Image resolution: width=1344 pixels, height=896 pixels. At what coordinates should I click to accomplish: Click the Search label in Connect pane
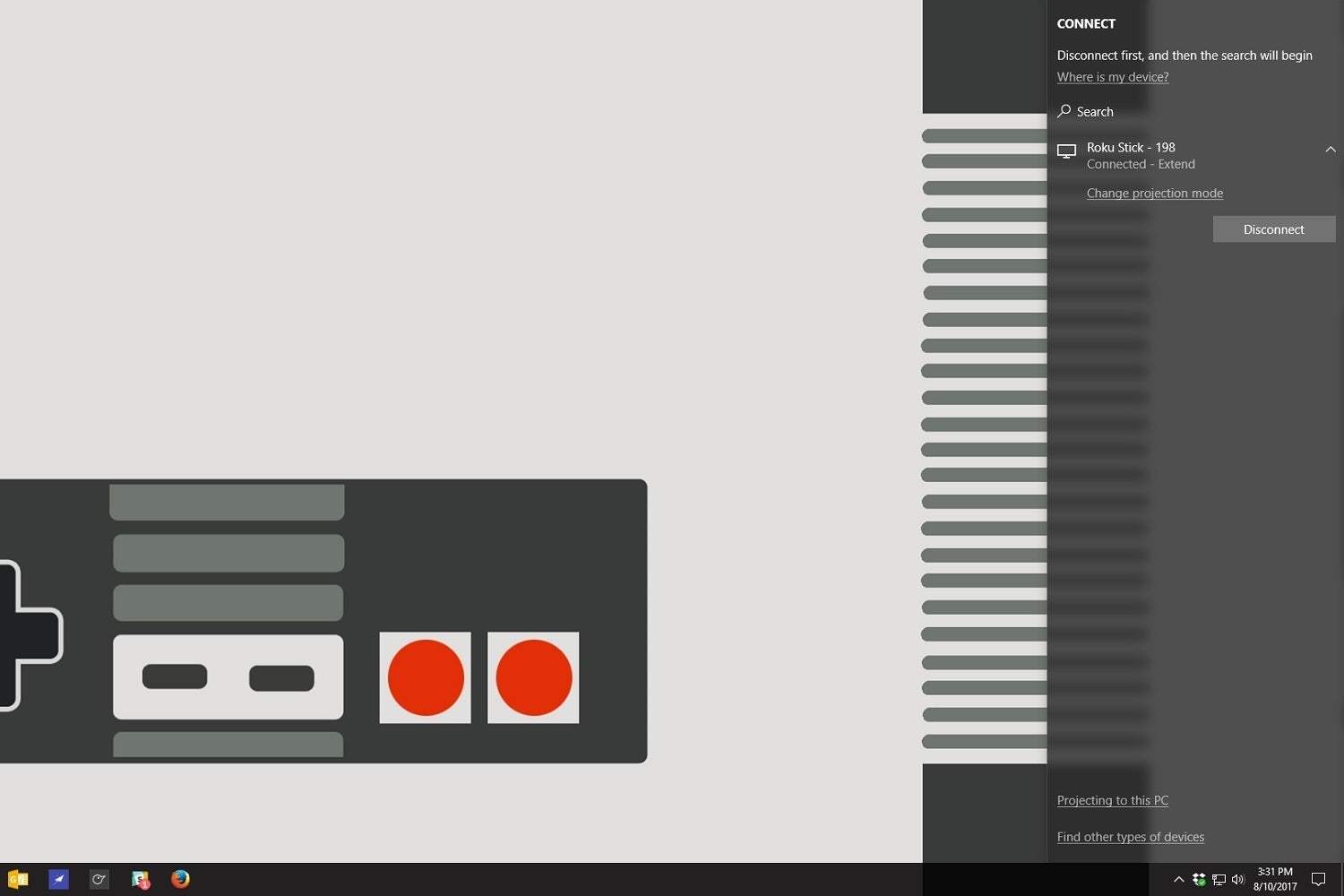pyautogui.click(x=1095, y=112)
